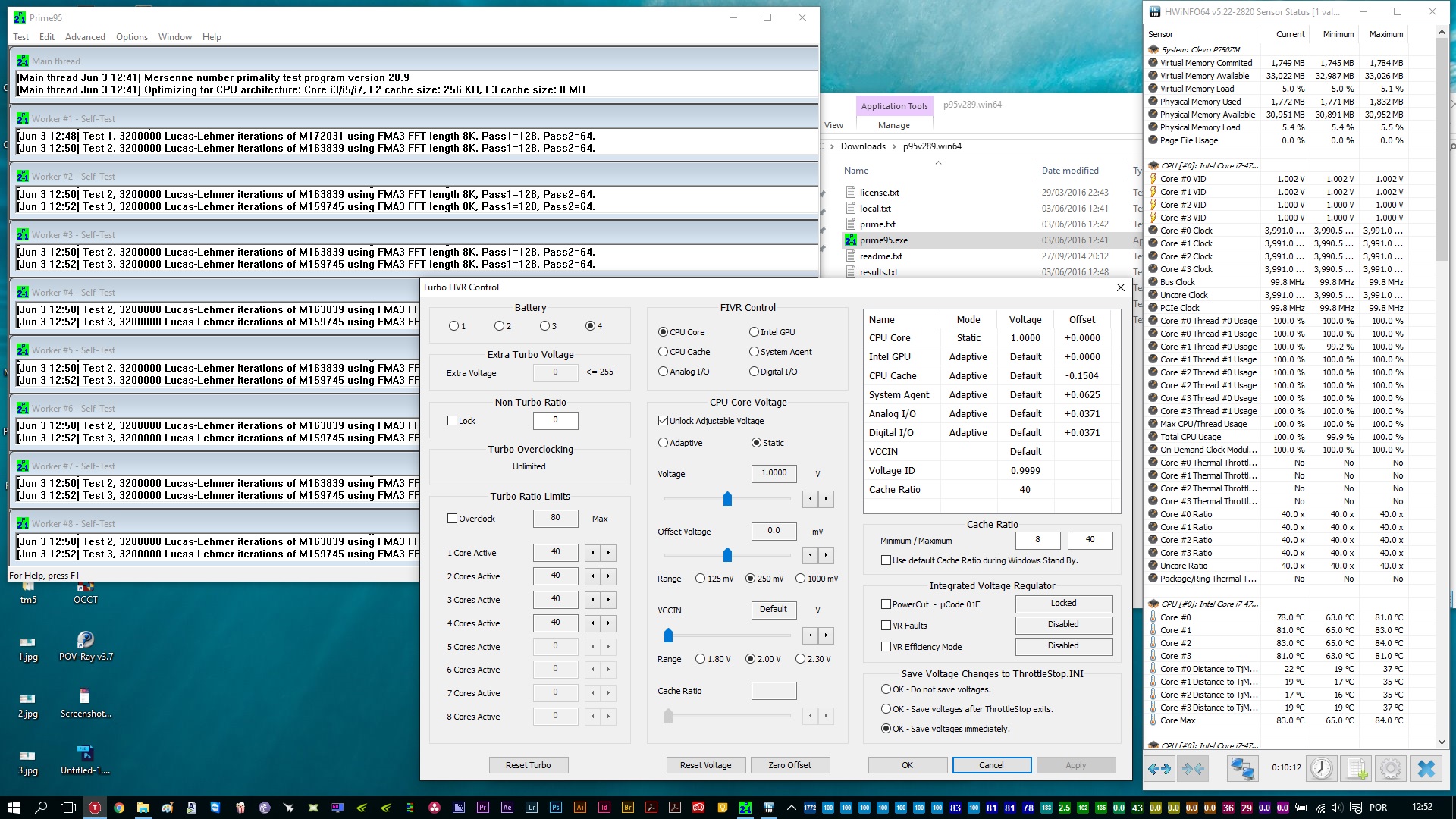Click Reset Turbo button
The height and width of the screenshot is (819, 1456).
(x=529, y=765)
